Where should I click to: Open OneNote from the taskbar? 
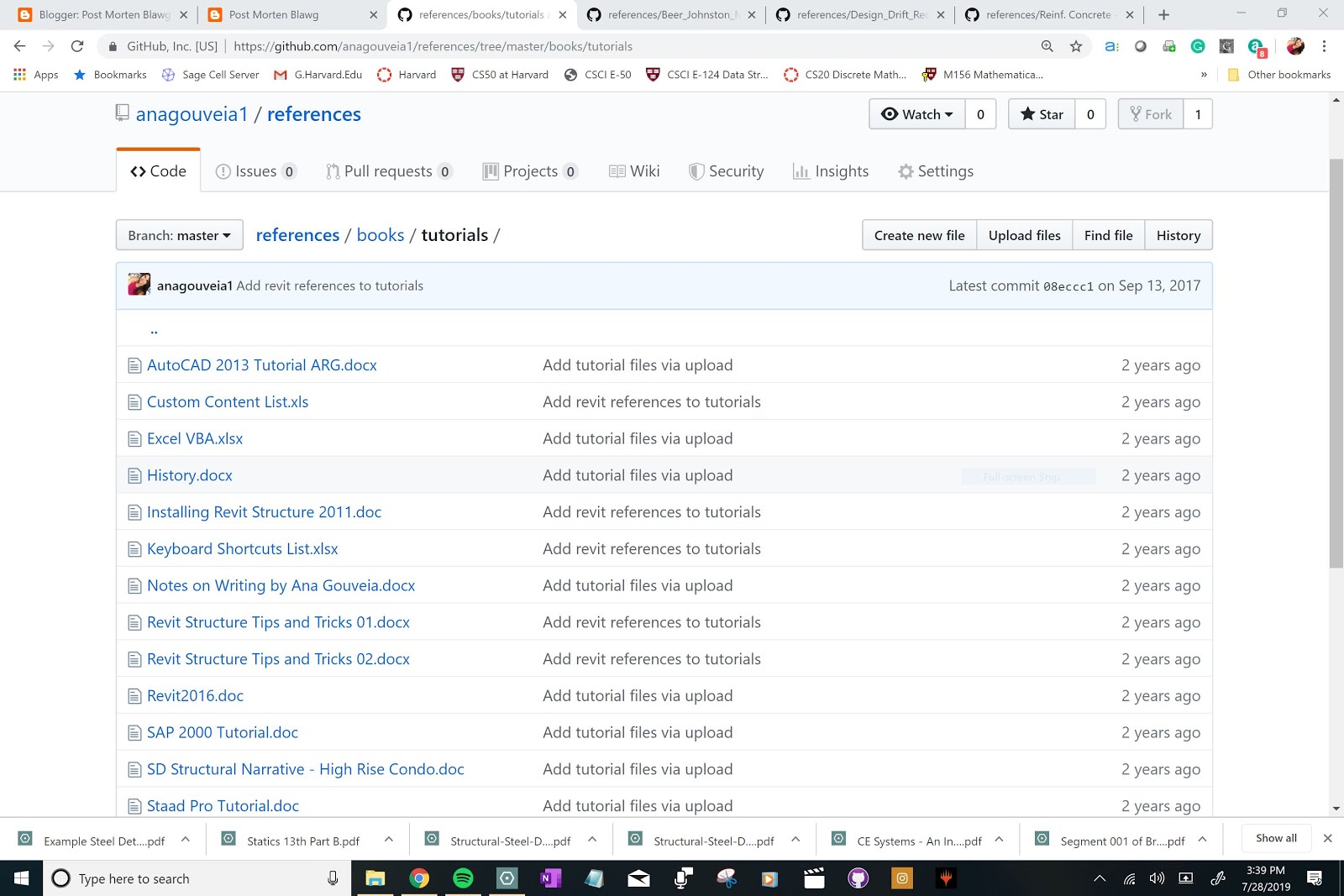[550, 878]
